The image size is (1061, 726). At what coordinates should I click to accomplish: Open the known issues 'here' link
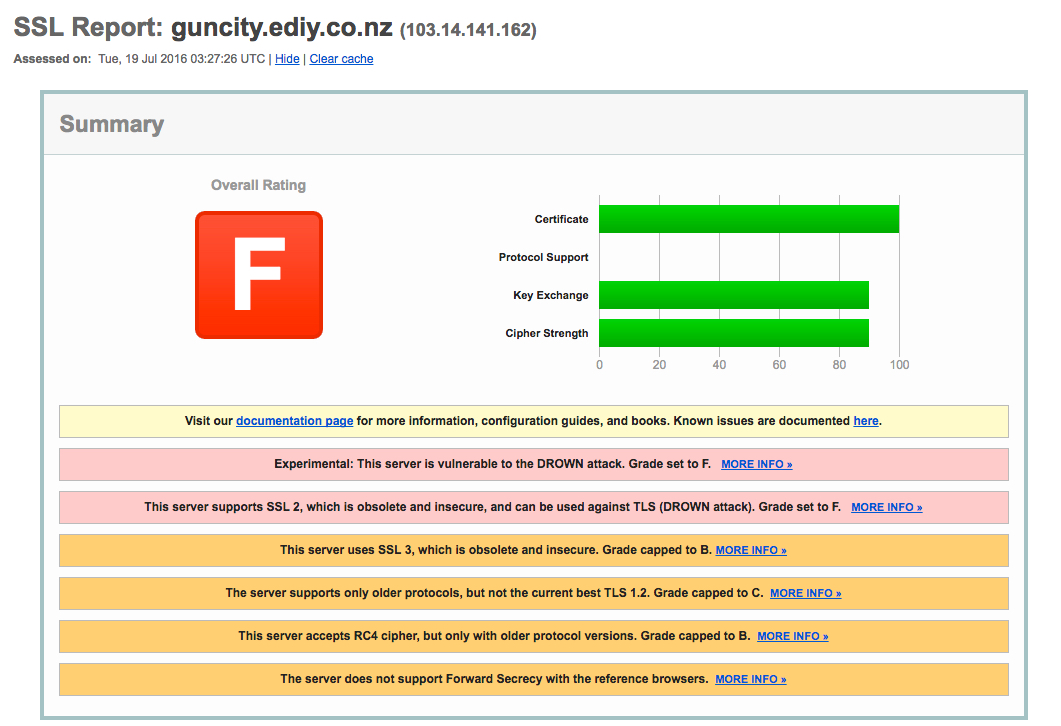pos(865,421)
